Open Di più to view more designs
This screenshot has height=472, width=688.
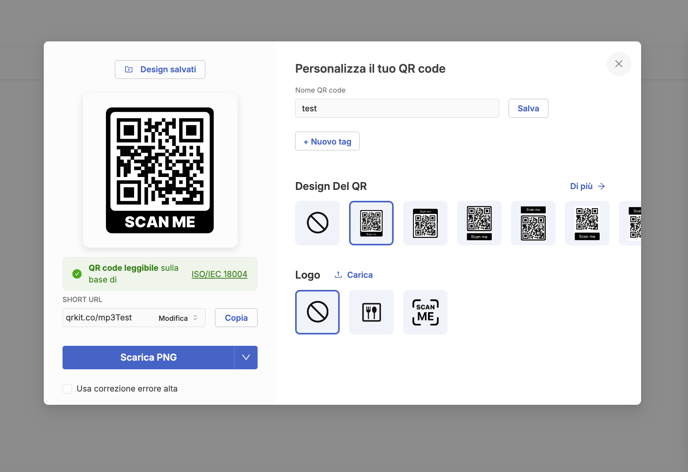point(588,186)
